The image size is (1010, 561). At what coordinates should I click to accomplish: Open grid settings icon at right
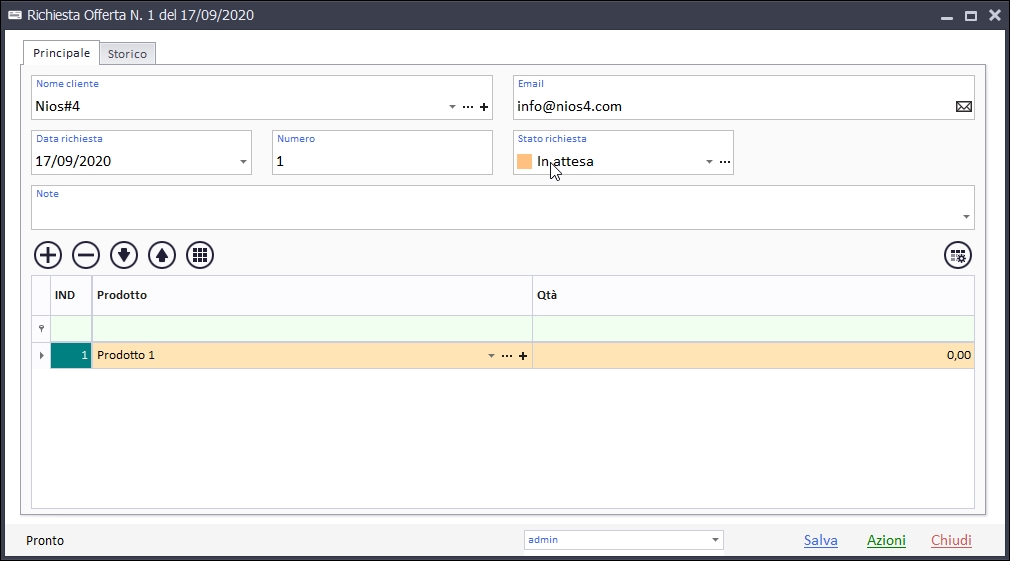[958, 255]
